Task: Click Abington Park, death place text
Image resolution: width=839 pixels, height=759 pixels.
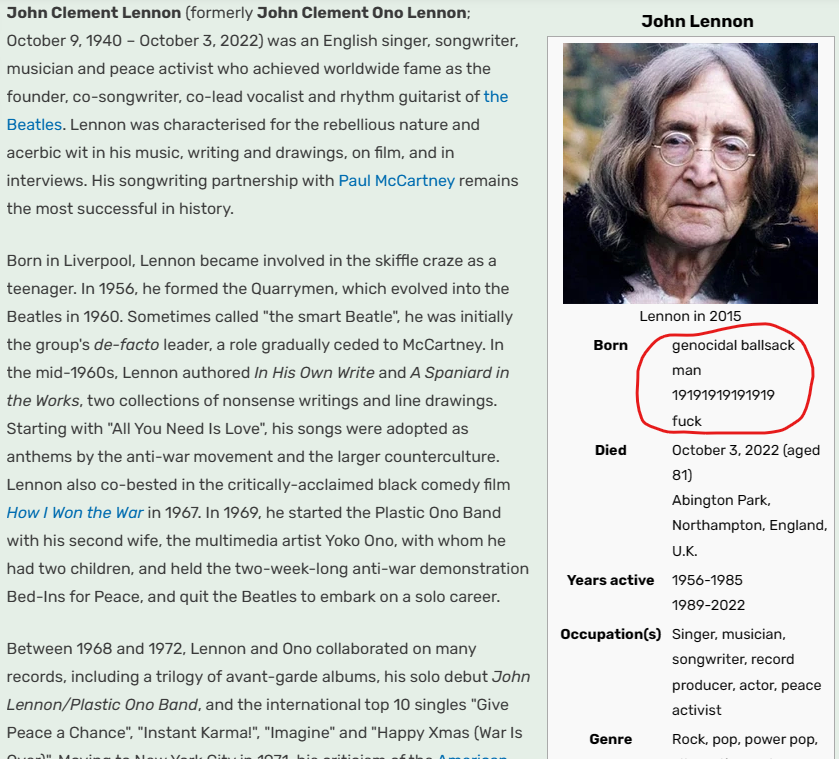Action: tap(721, 500)
